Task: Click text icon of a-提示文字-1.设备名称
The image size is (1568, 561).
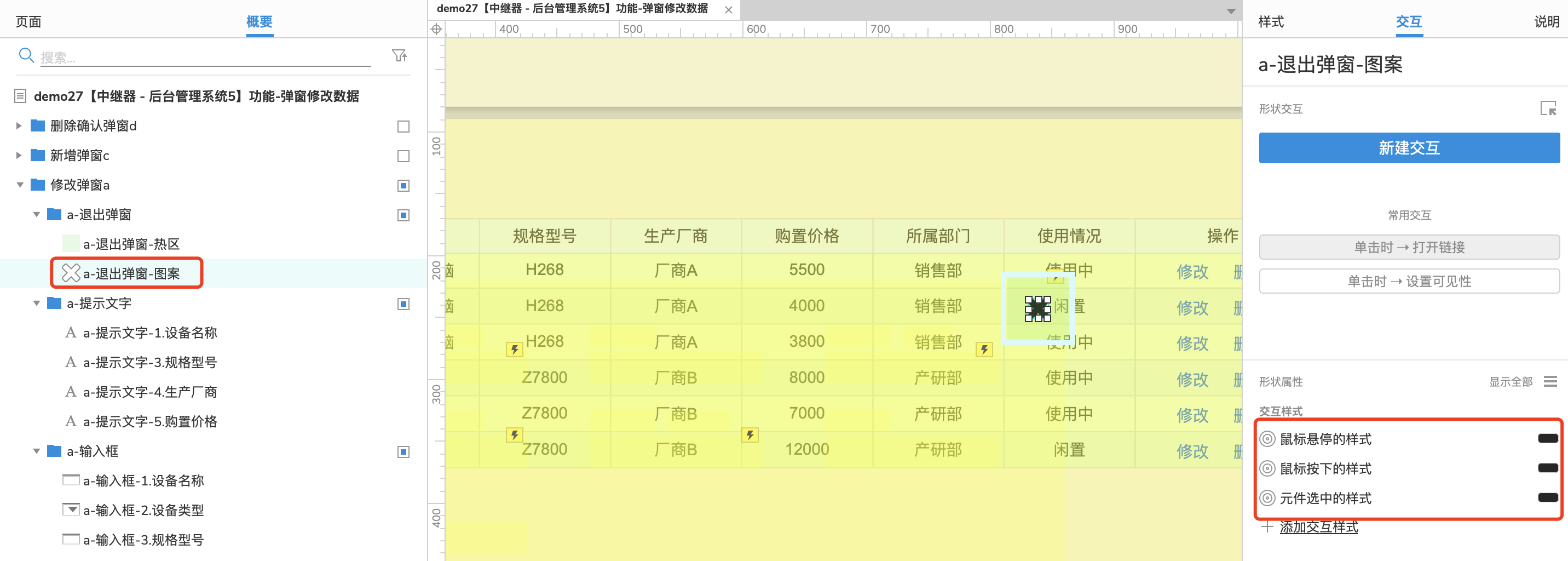Action: point(71,333)
